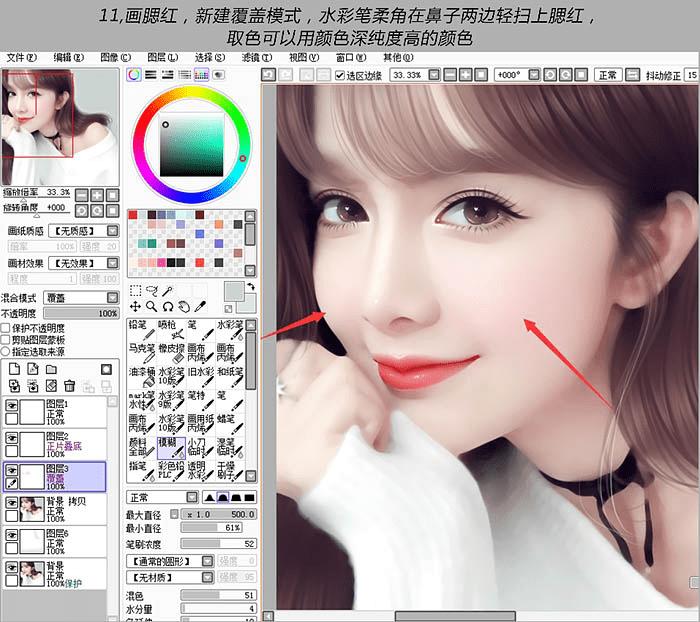Open the 混合模式 dropdown showing 覆盖

81,297
